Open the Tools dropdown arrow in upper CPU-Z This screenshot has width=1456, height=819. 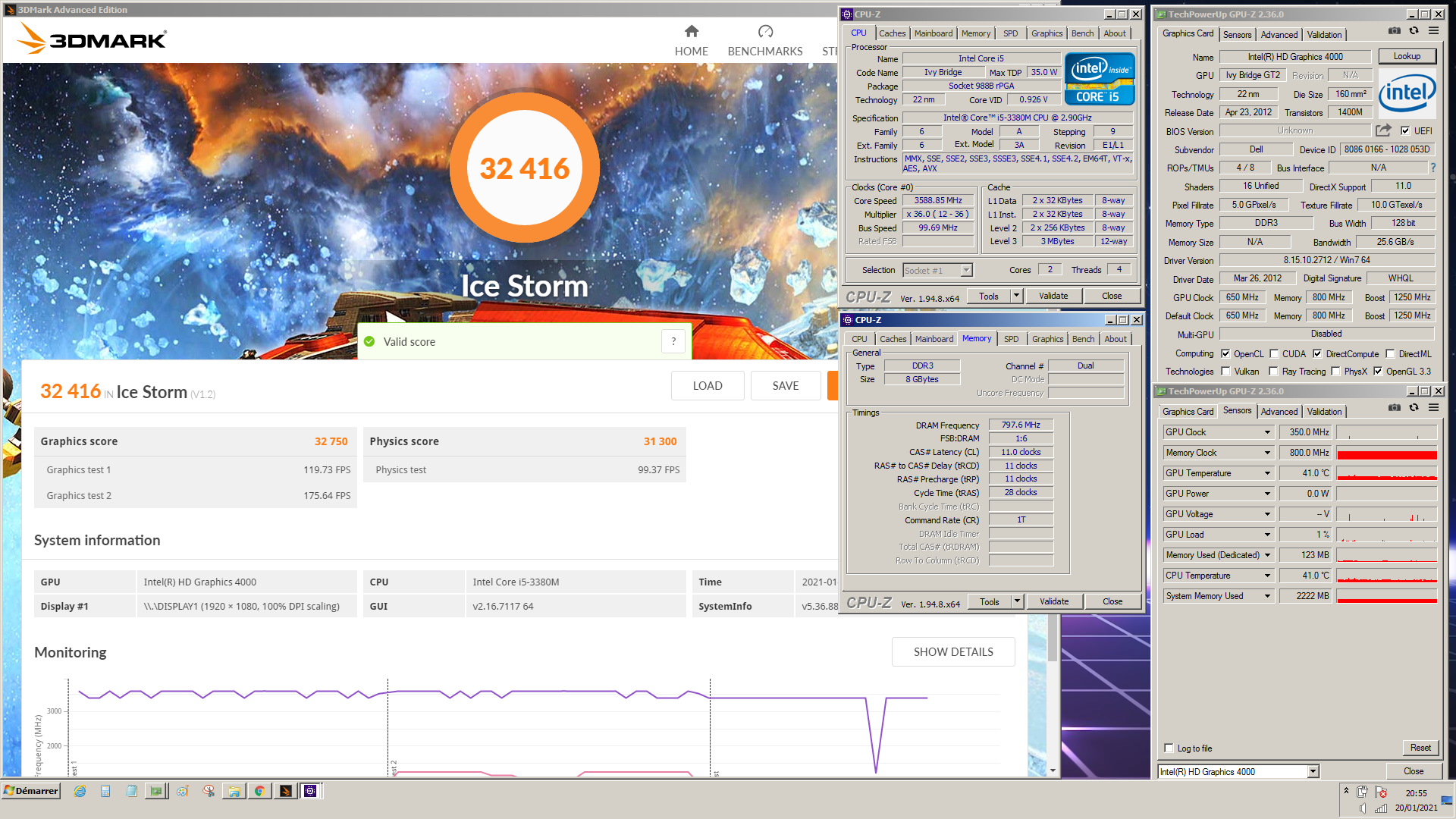pos(1016,296)
